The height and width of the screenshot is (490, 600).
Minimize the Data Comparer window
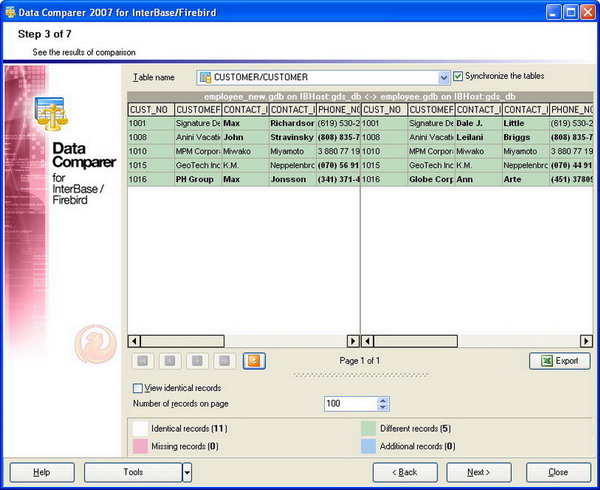click(553, 12)
